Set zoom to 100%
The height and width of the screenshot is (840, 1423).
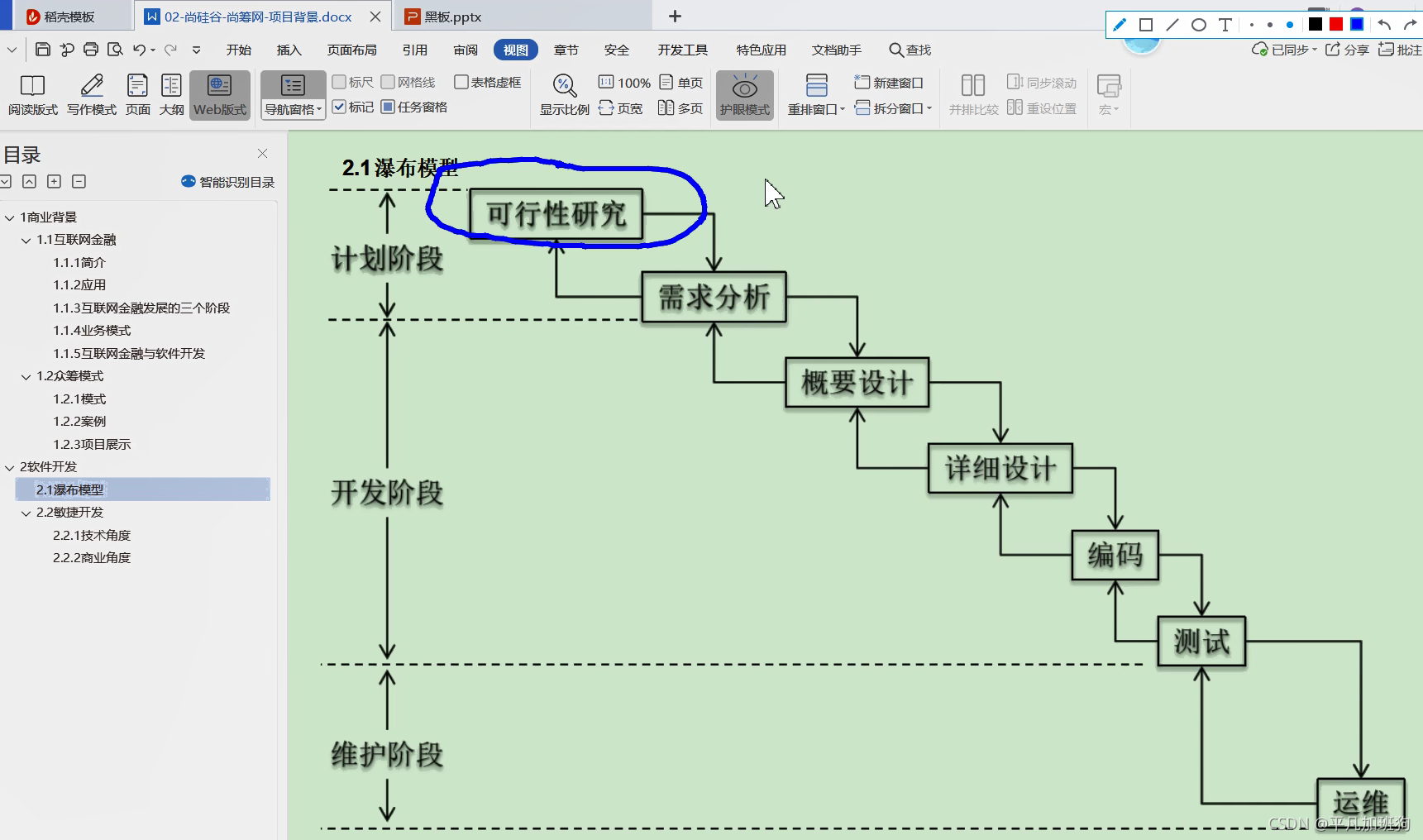coord(624,83)
